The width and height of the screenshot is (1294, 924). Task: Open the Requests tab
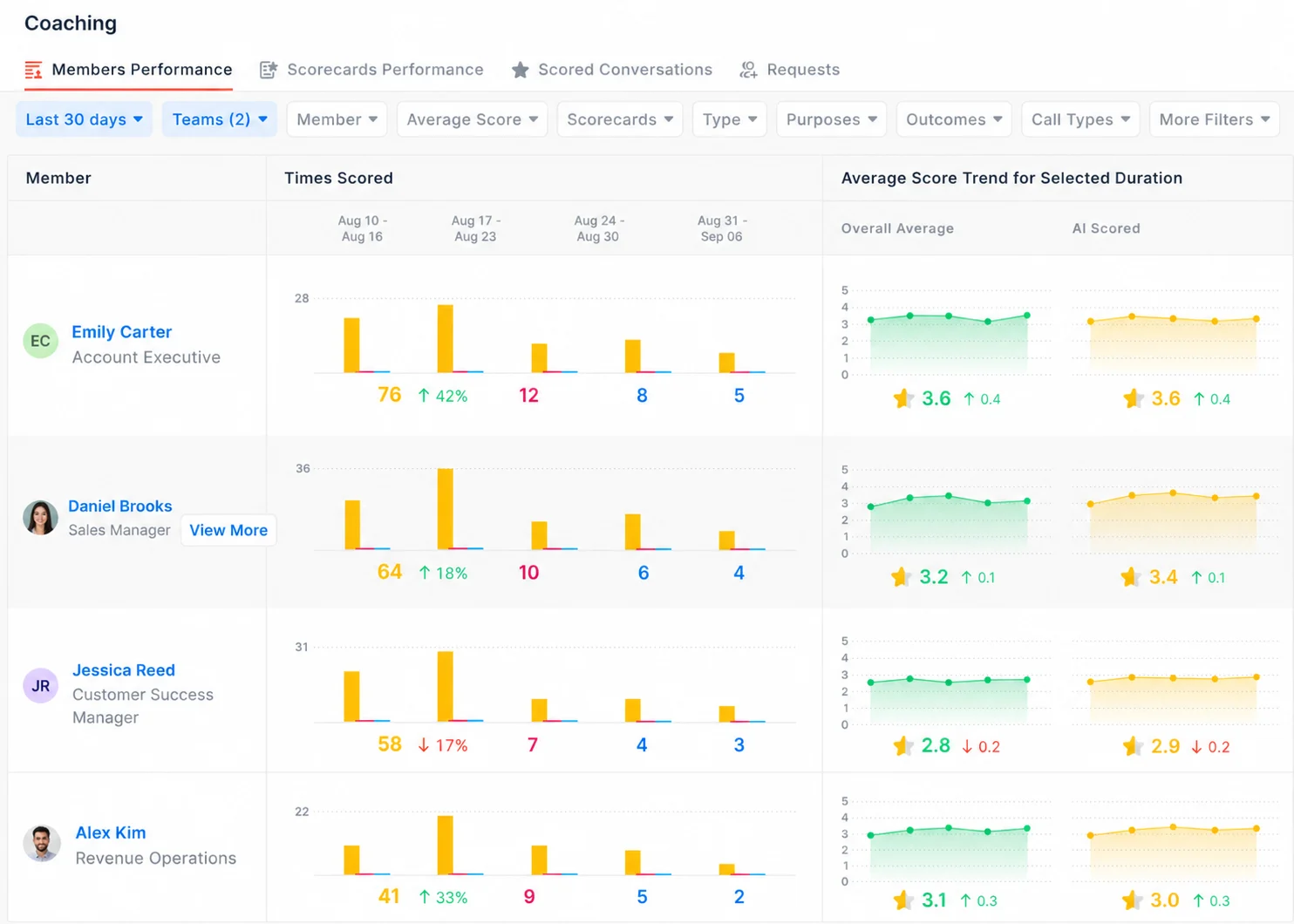point(789,70)
